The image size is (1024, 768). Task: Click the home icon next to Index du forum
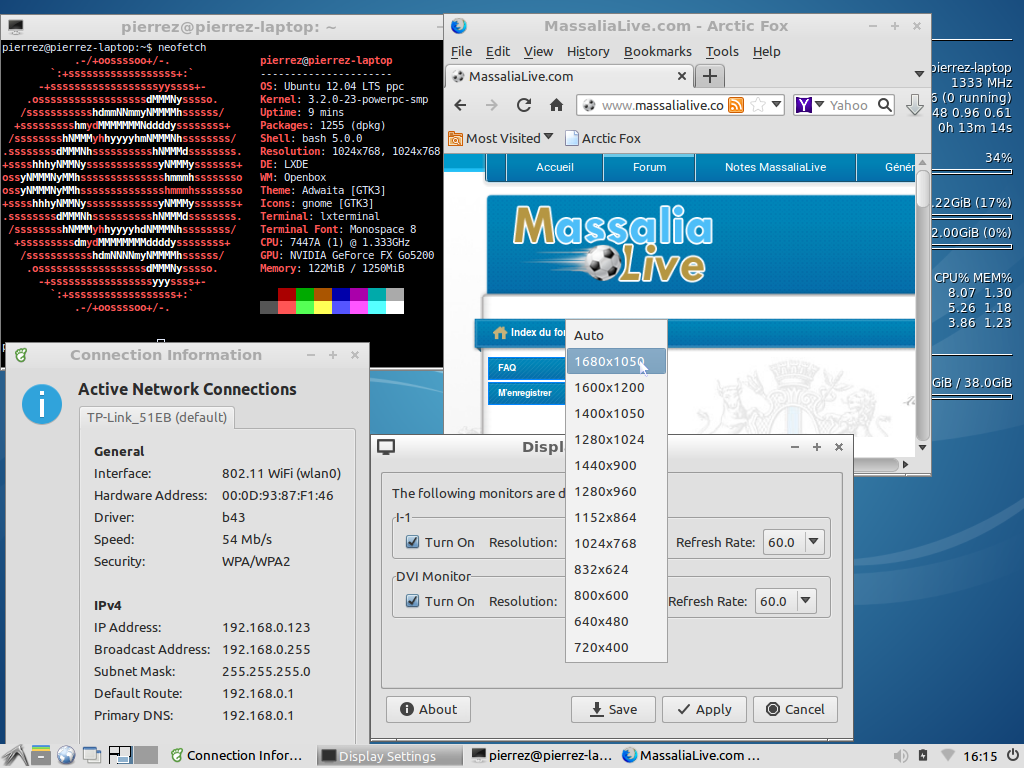500,333
